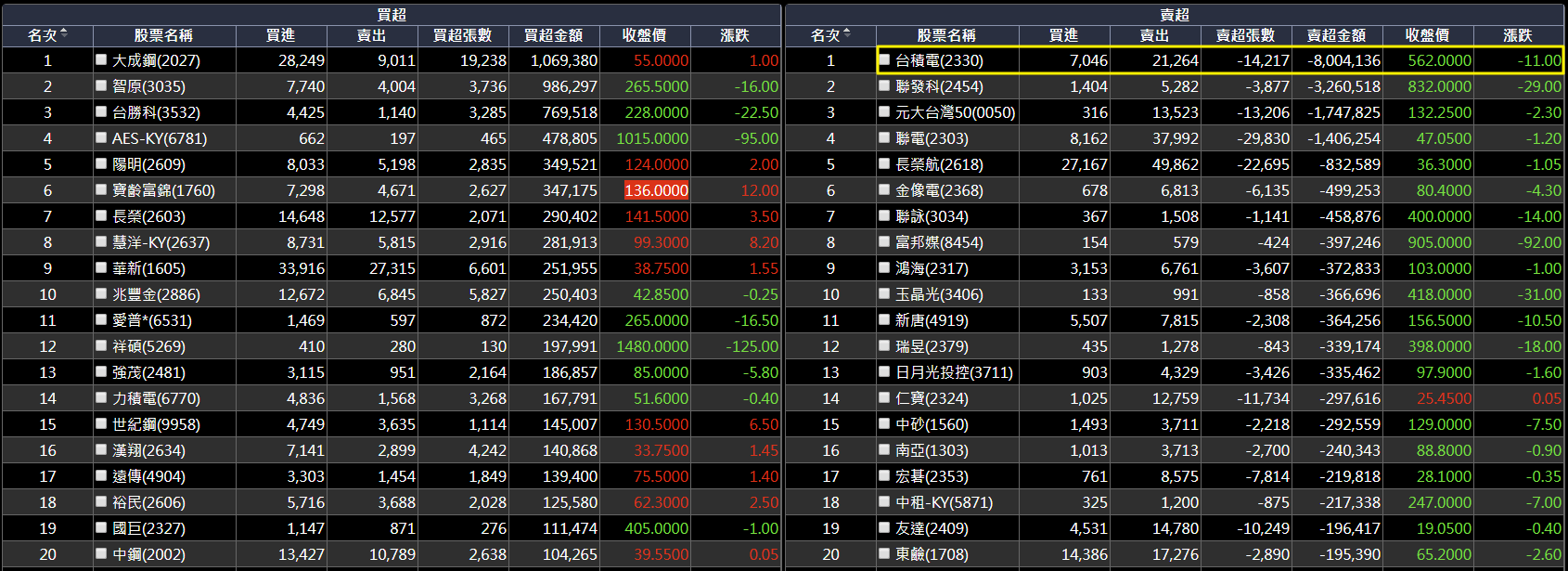
Task: Sort the buy table by its 名次 arrow
Action: coord(63,34)
